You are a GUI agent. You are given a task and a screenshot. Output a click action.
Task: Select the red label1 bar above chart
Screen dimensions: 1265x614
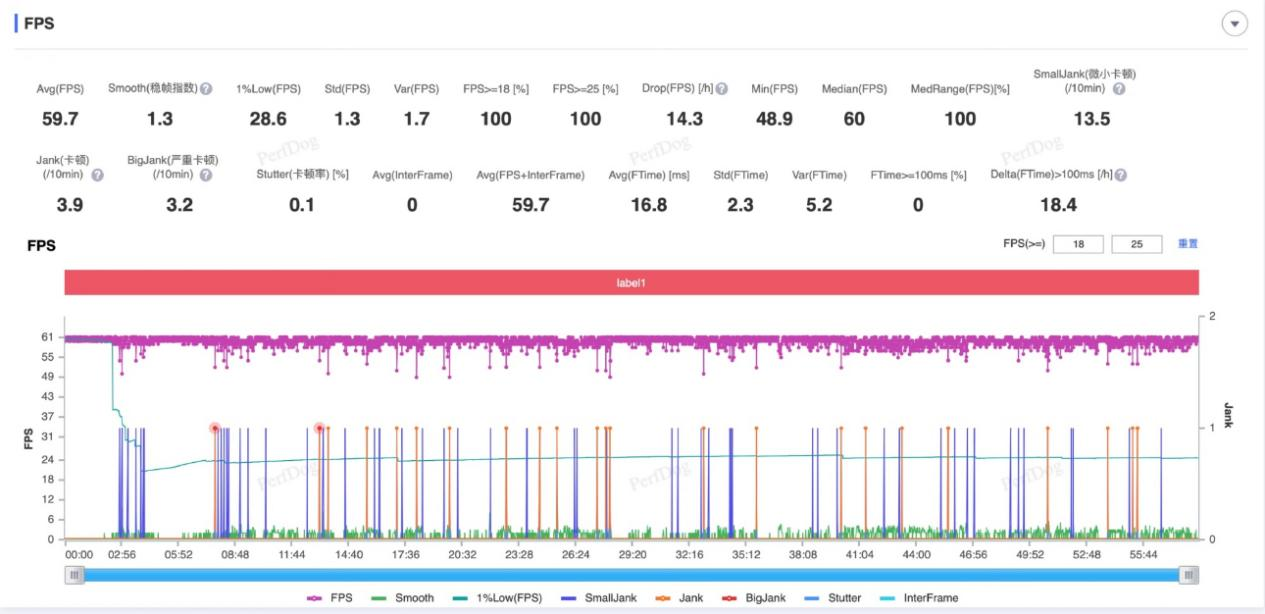pyautogui.click(x=632, y=283)
